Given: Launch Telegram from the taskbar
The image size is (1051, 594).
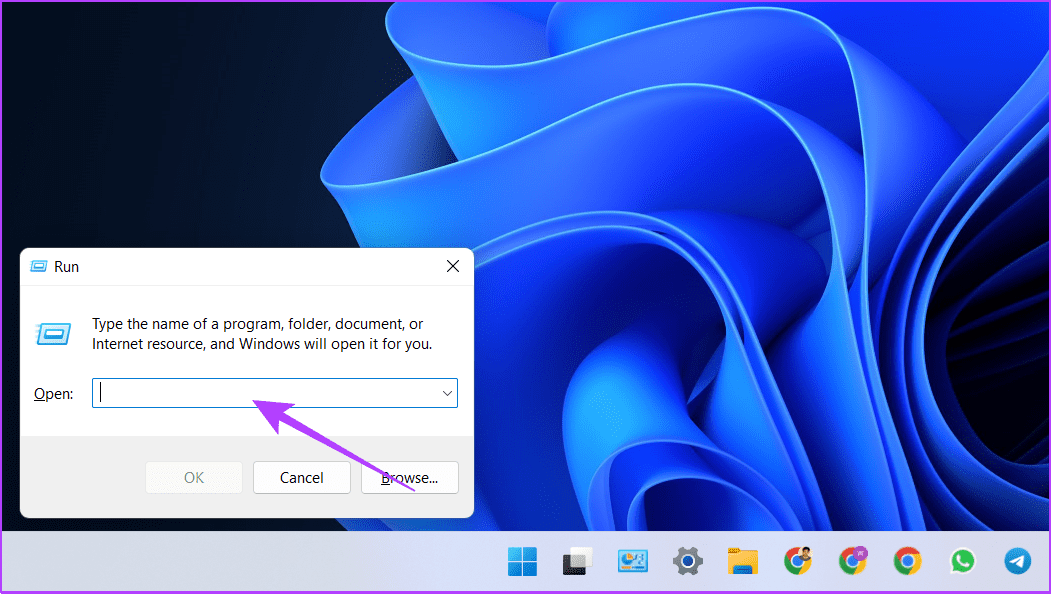Looking at the screenshot, I should point(1017,561).
